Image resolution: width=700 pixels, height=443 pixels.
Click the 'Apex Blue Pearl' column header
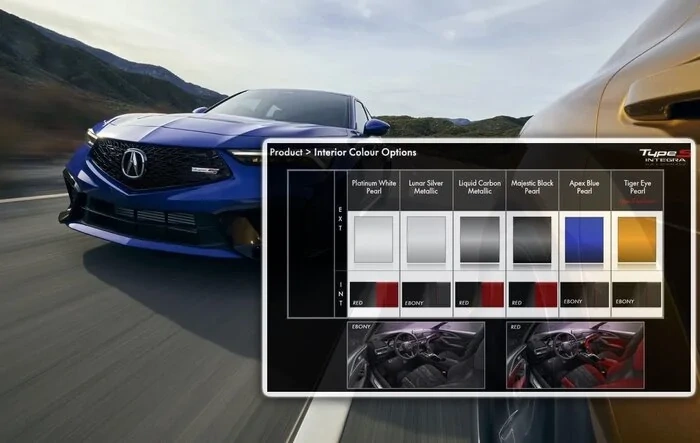tap(584, 187)
